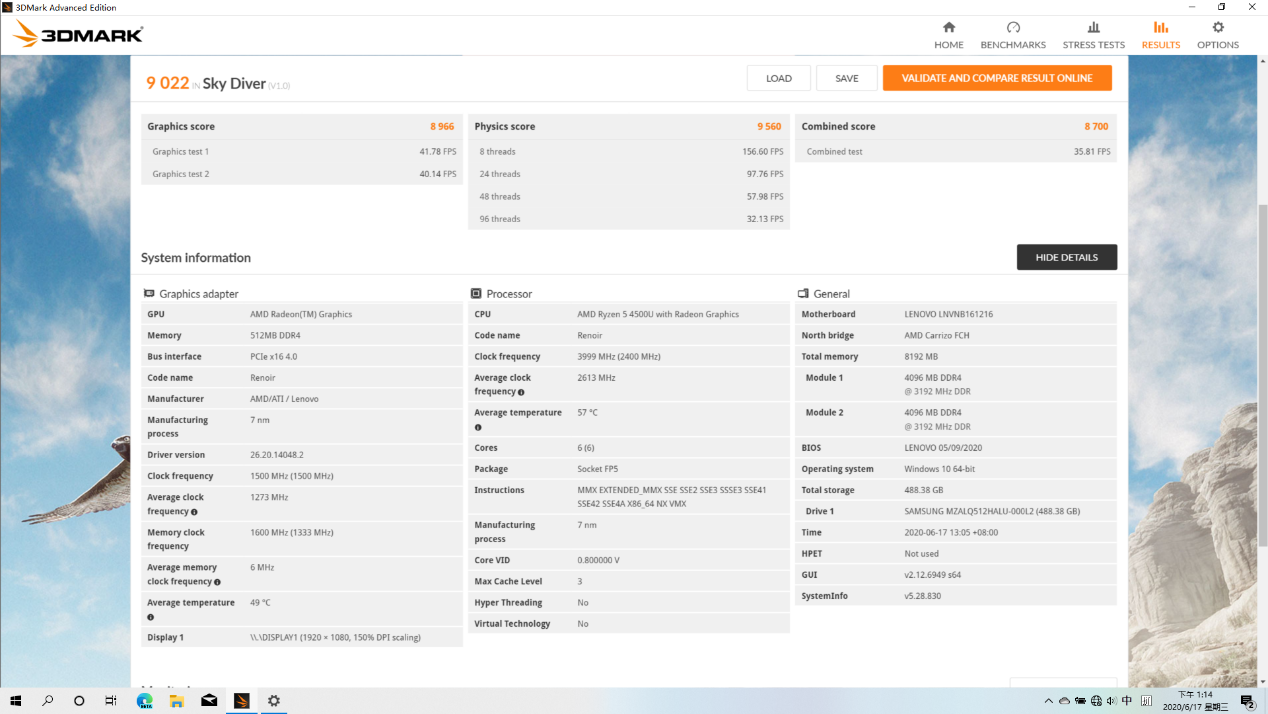Click GPU value AMD Radeon(TM) Graphics
Image resolution: width=1268 pixels, height=714 pixels.
301,314
